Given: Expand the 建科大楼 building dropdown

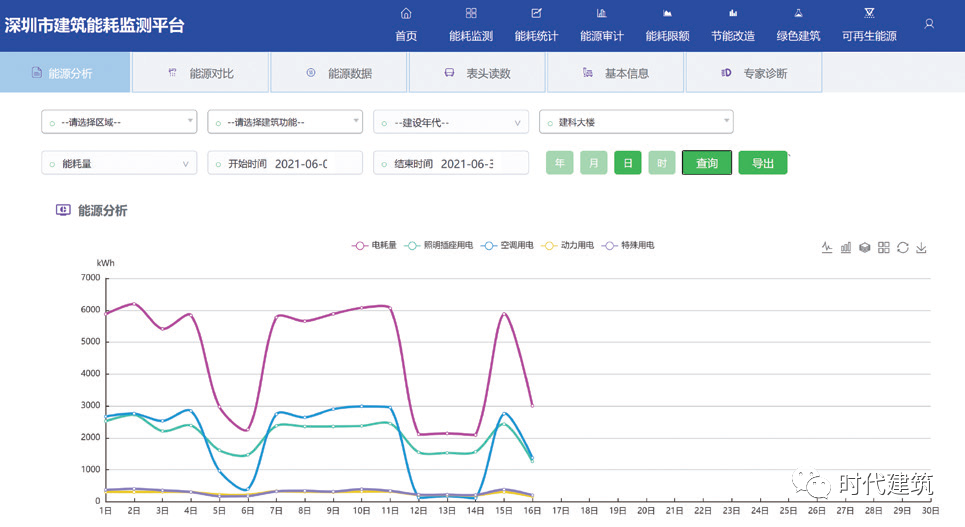Looking at the screenshot, I should tap(636, 122).
